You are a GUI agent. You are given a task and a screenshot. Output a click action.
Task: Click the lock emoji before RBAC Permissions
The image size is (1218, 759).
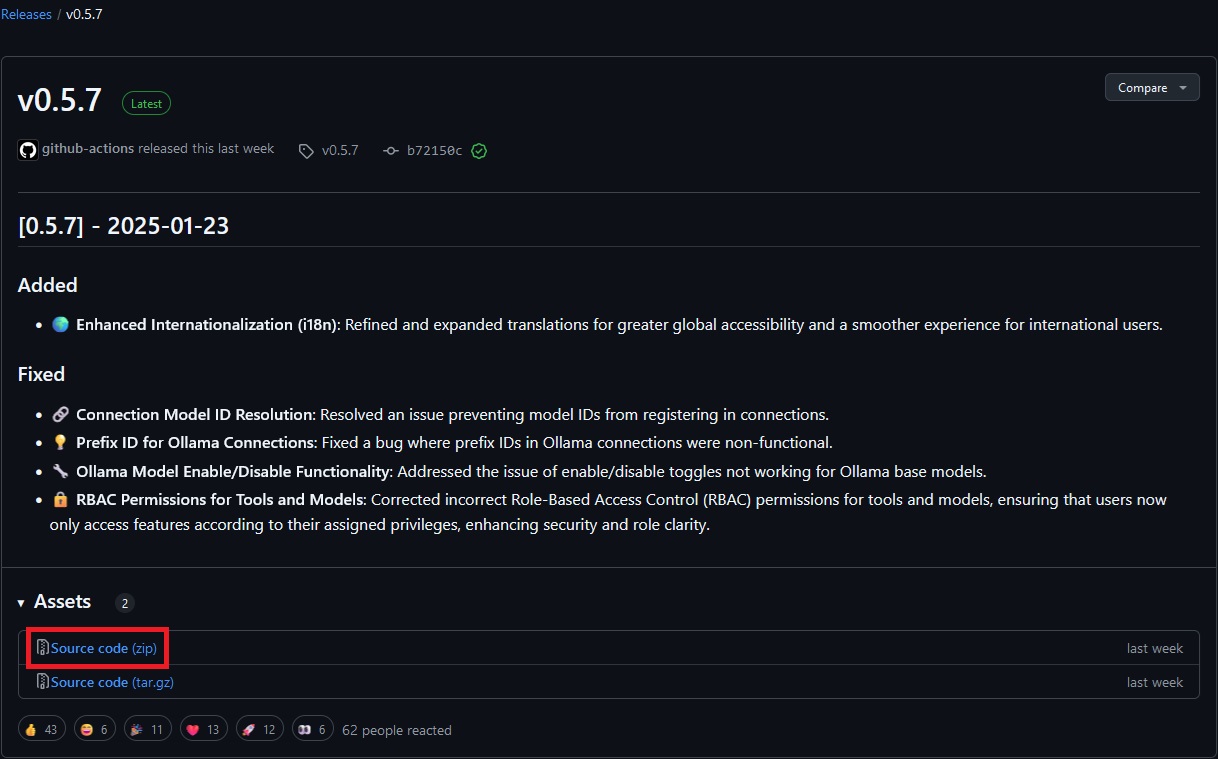60,499
